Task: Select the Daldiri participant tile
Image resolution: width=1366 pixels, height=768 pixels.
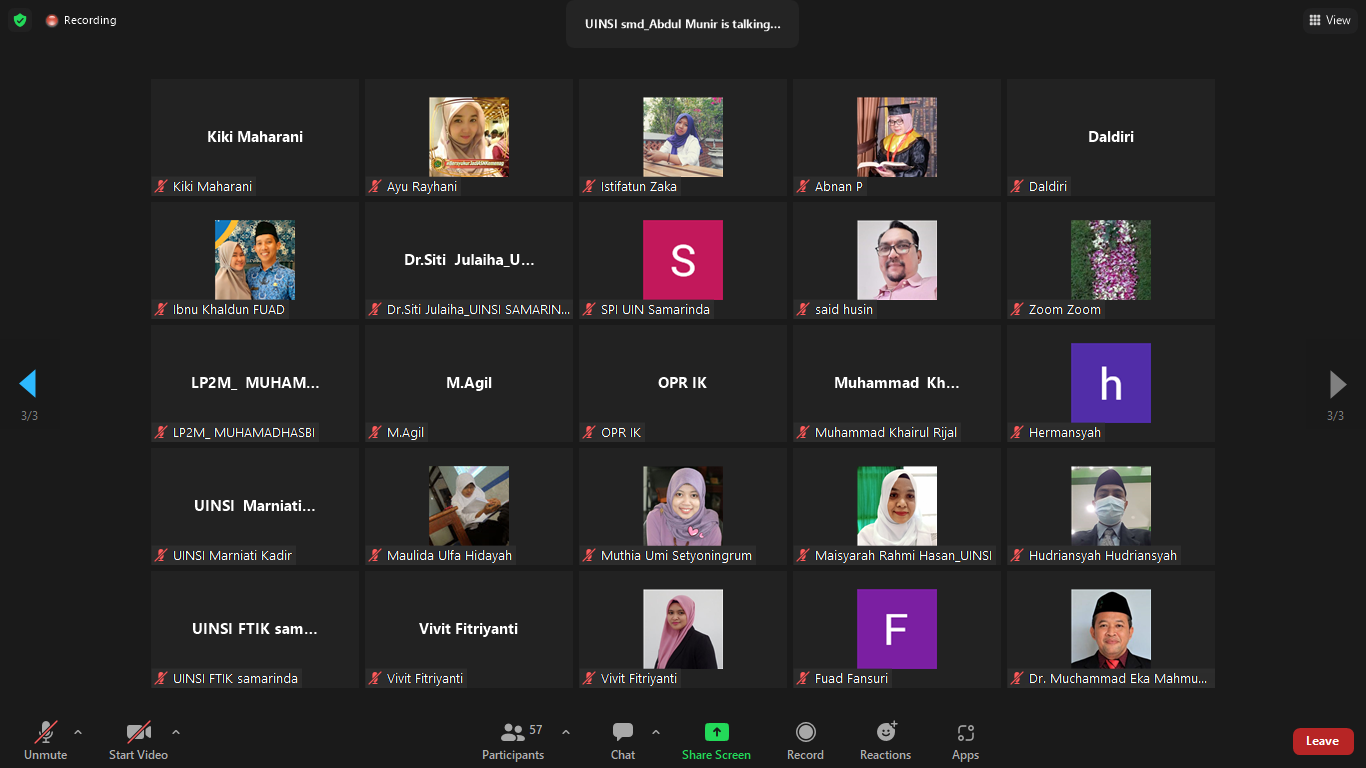Action: (x=1111, y=137)
